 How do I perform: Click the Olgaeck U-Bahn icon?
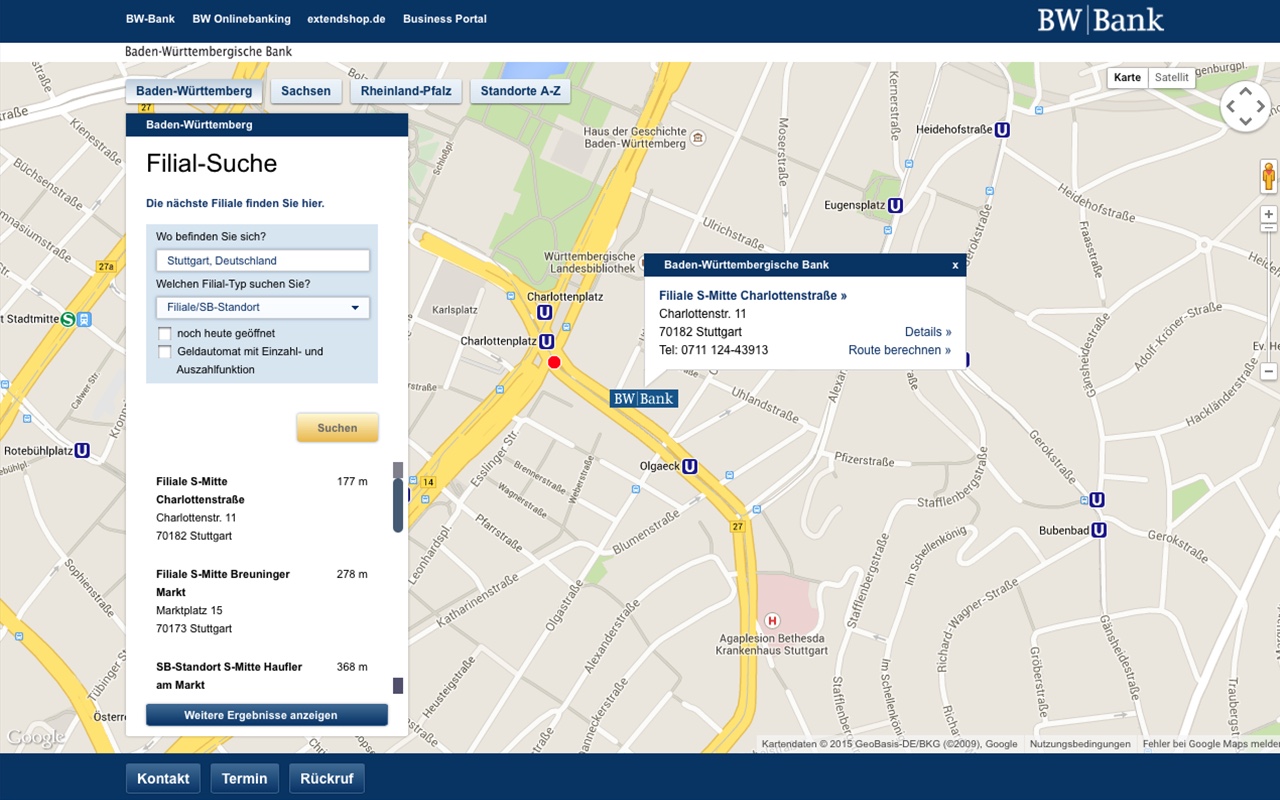(690, 466)
